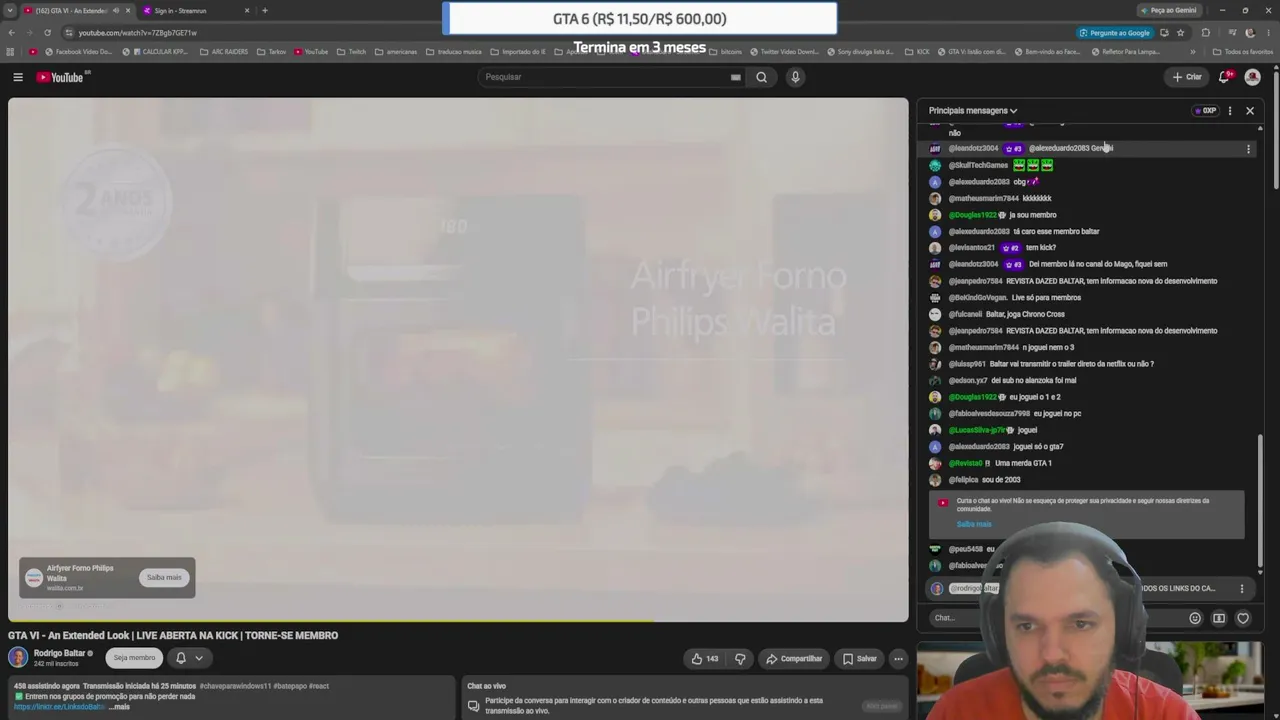Open the Chrome profile avatar
Viewport: 1280px width, 720px height.
pyautogui.click(x=1250, y=33)
